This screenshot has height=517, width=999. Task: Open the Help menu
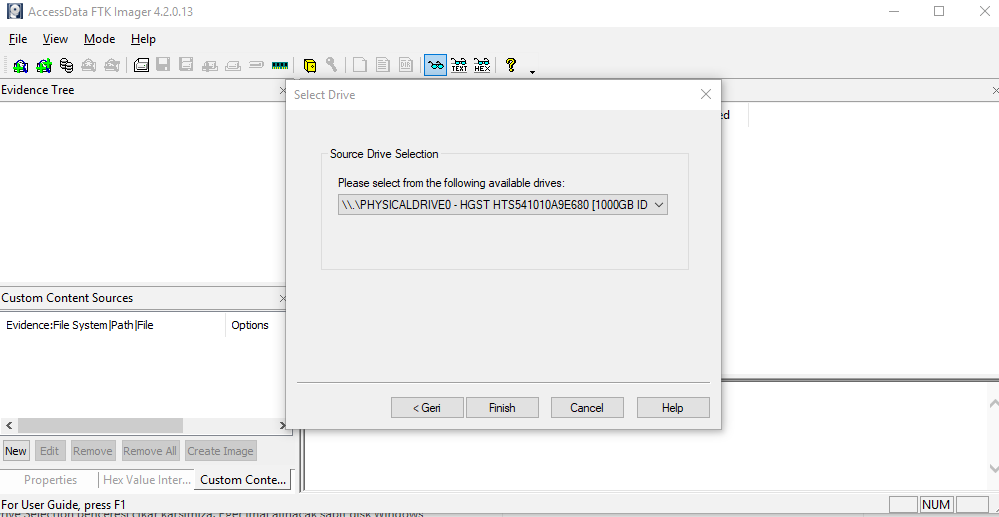coord(143,39)
